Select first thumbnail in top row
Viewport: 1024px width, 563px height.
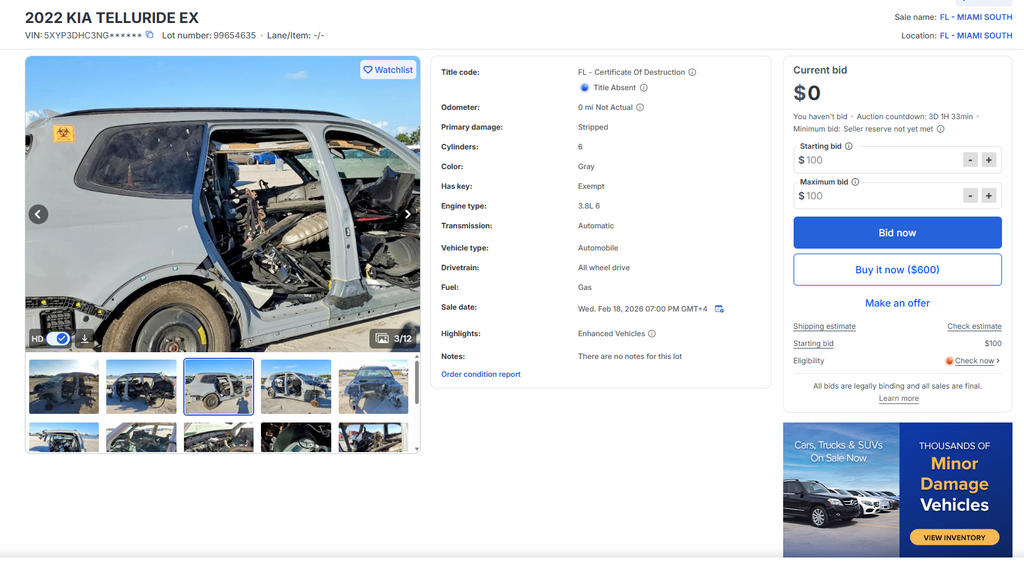[64, 387]
